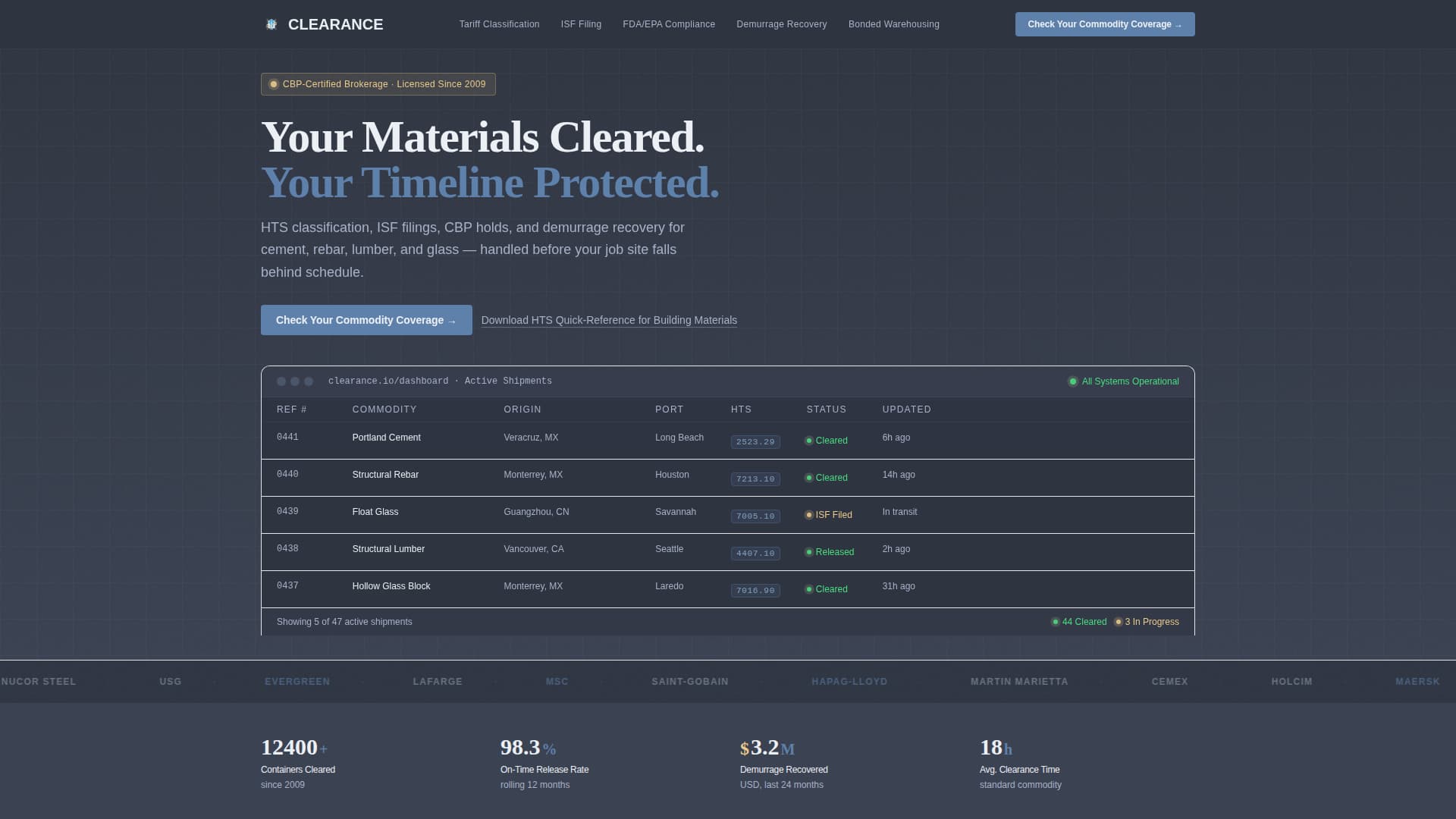Open FDA/EPA Compliance in navigation

click(x=668, y=24)
